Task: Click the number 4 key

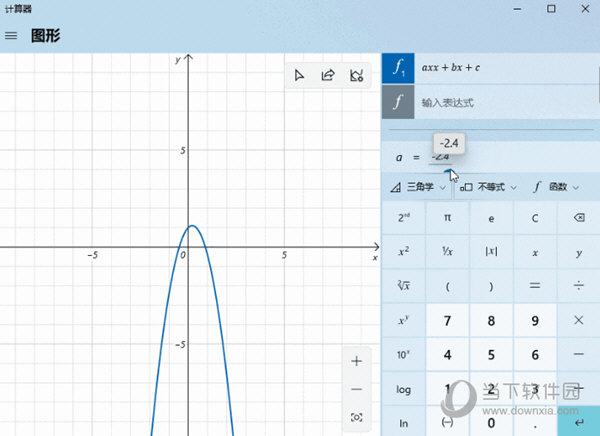Action: (x=447, y=354)
